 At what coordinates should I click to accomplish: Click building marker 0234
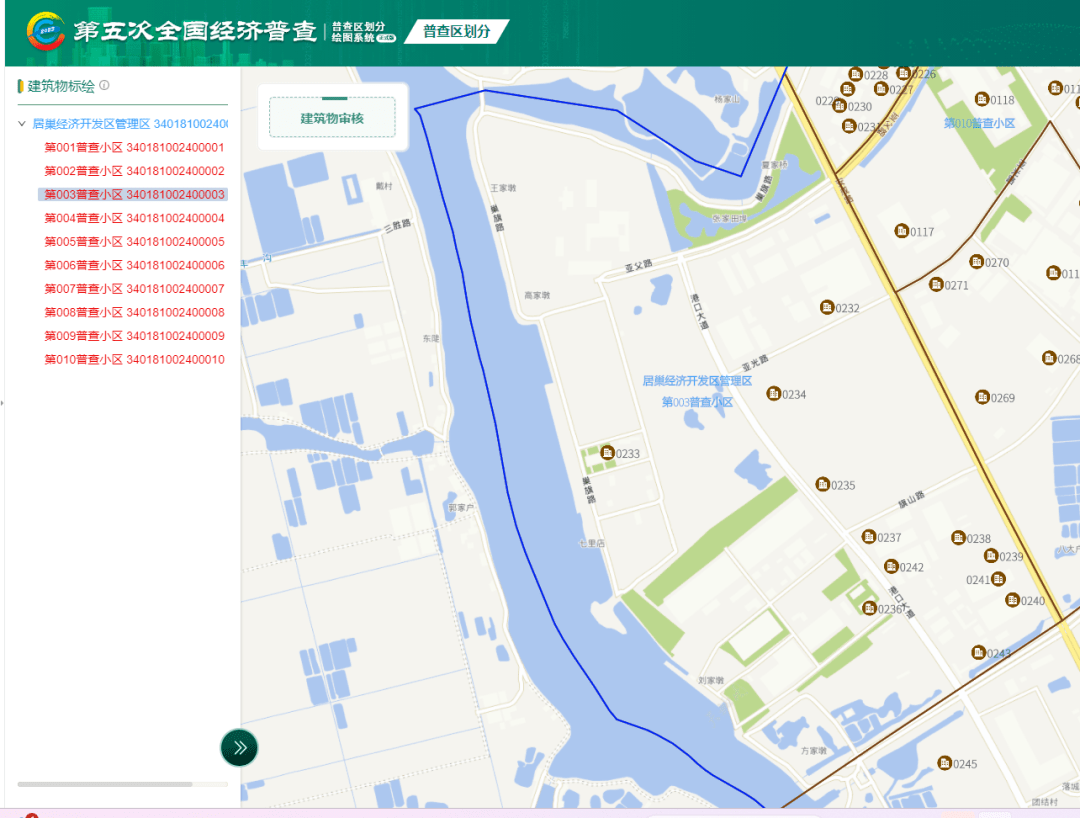coord(773,393)
